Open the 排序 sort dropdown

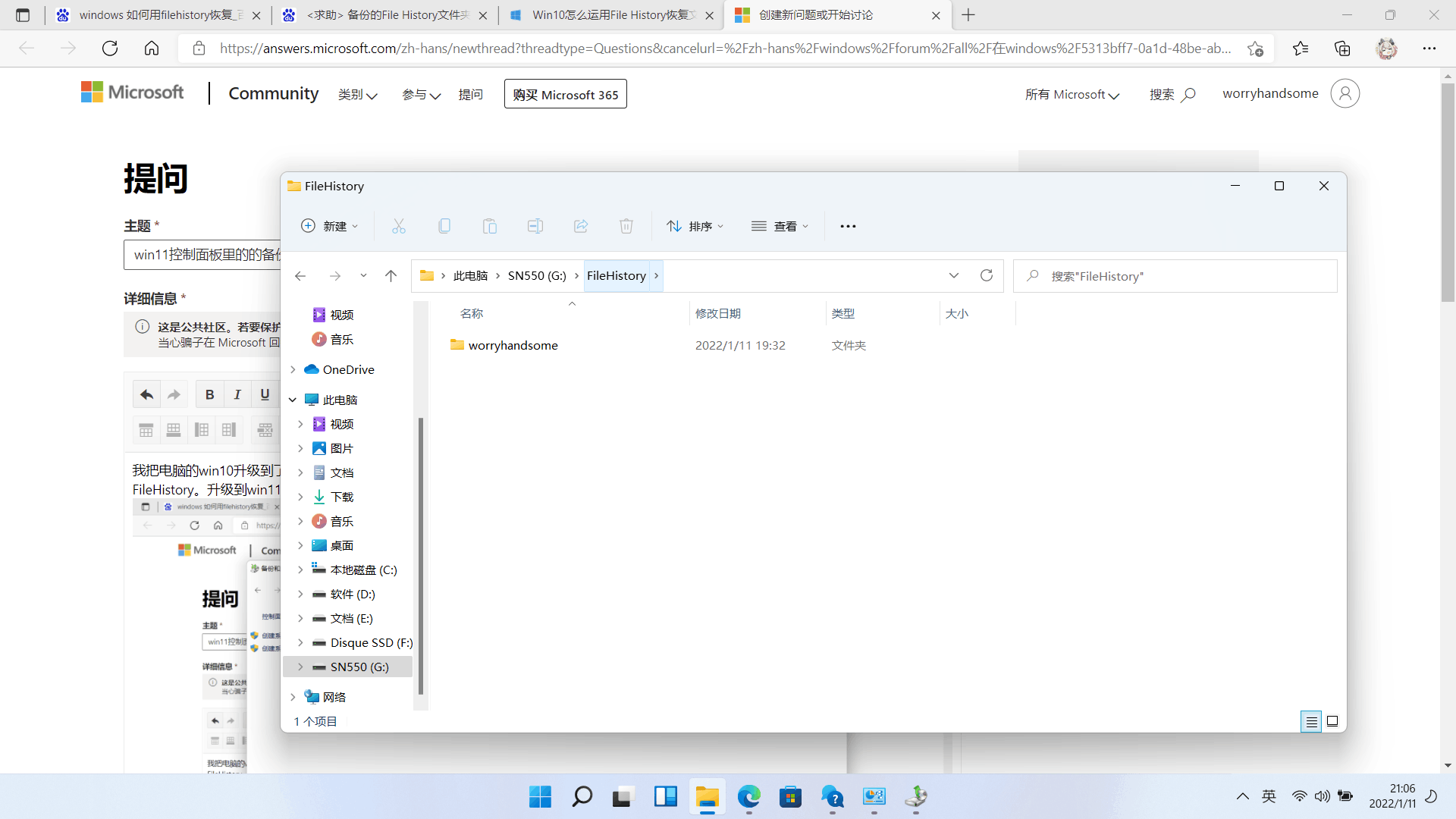tap(695, 226)
